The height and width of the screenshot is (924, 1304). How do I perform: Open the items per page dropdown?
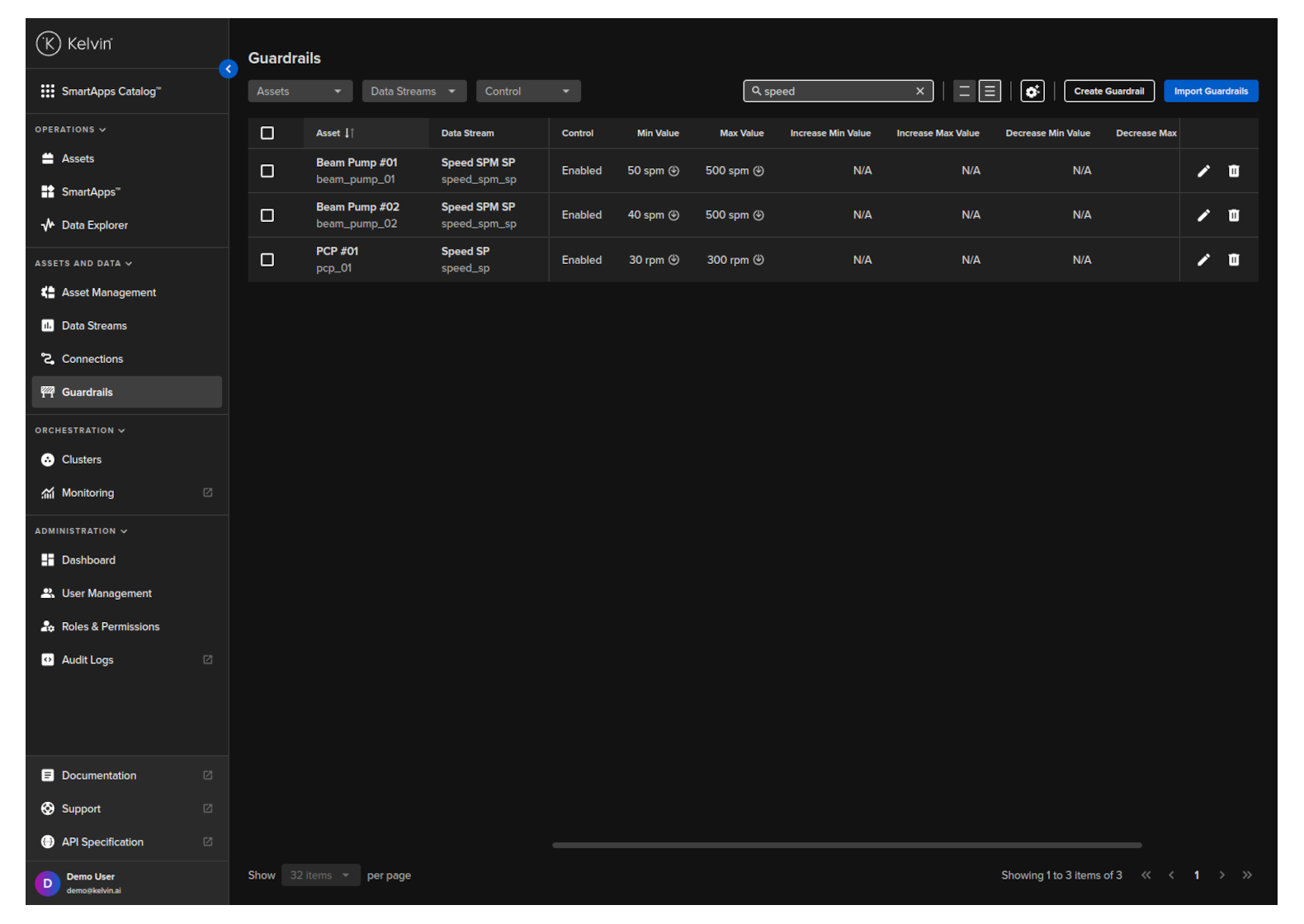320,875
